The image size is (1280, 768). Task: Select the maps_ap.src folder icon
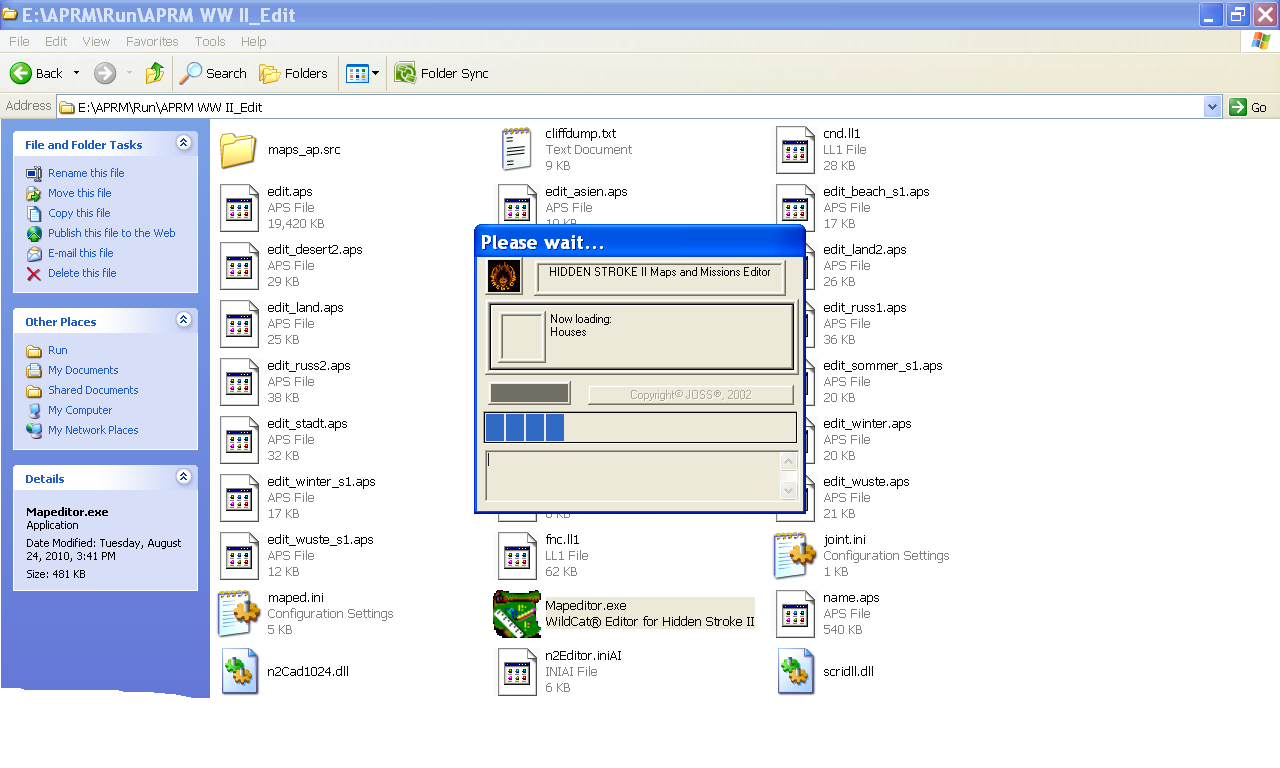(239, 150)
